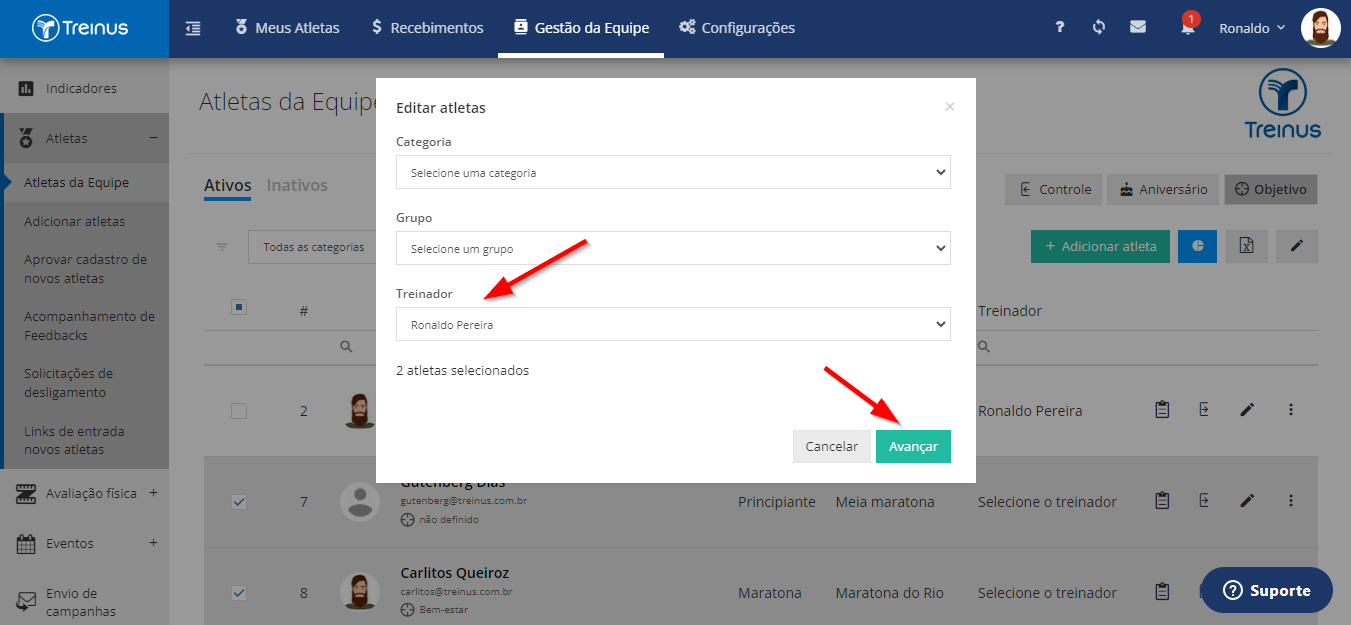1351x625 pixels.
Task: Click the Objetivo button
Action: 1271,189
